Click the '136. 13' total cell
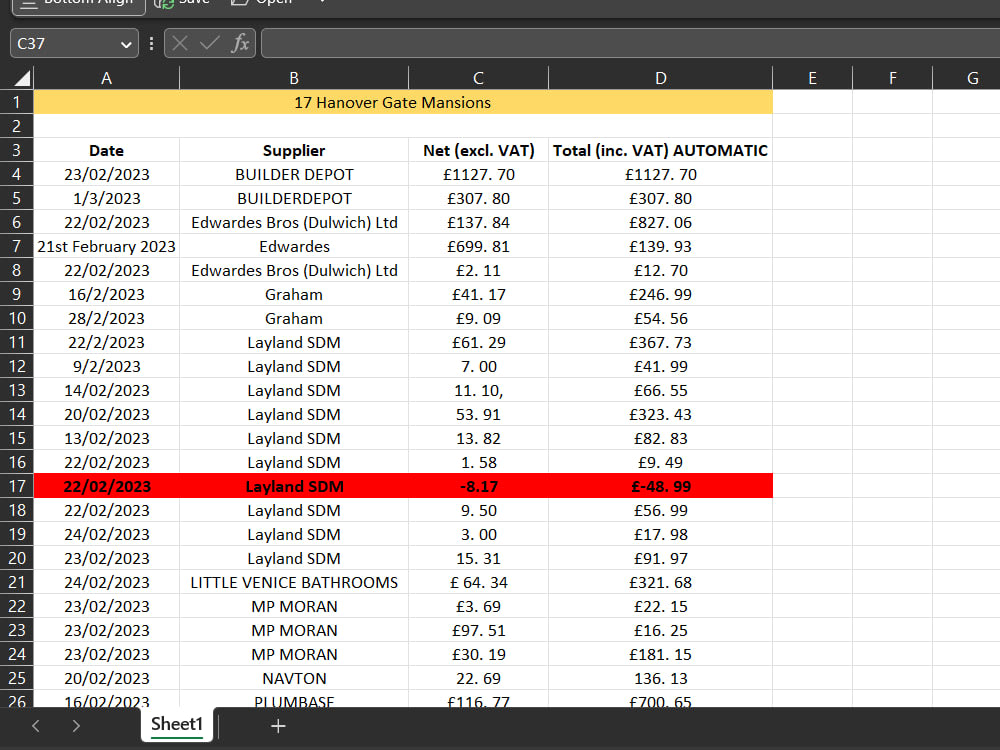Viewport: 1000px width, 750px height. (x=661, y=678)
